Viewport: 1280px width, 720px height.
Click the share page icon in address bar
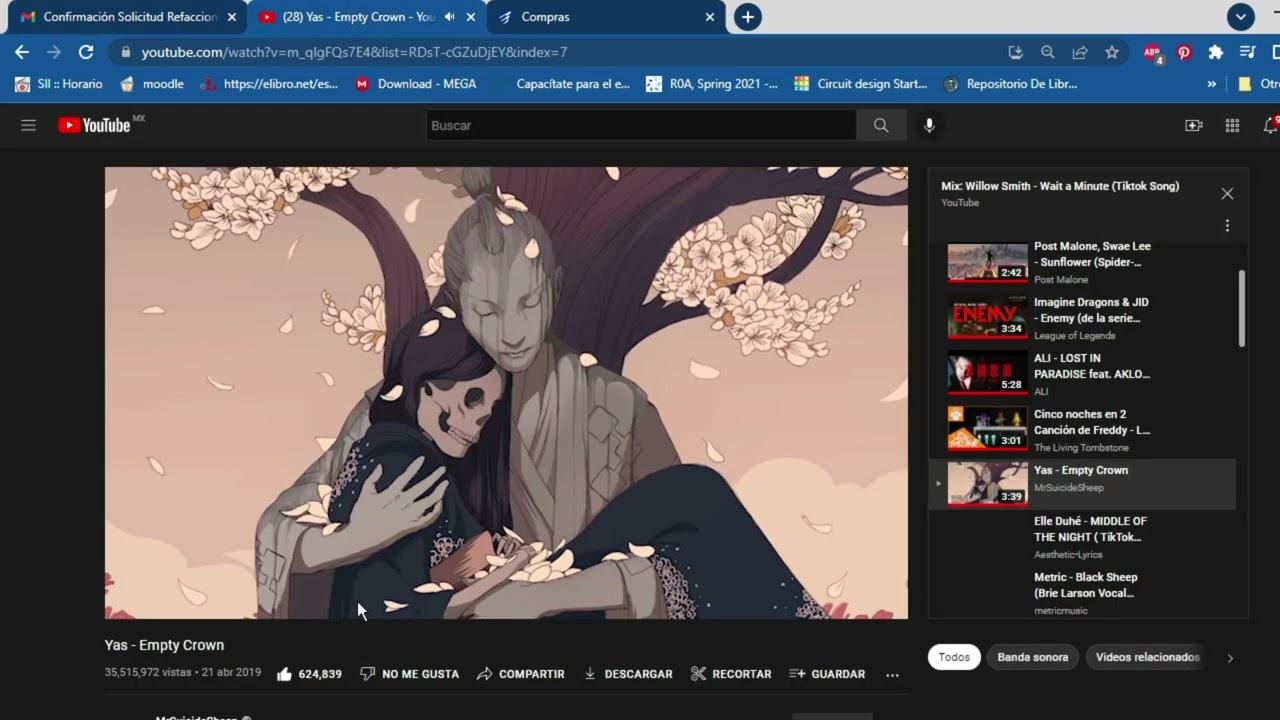coord(1080,52)
